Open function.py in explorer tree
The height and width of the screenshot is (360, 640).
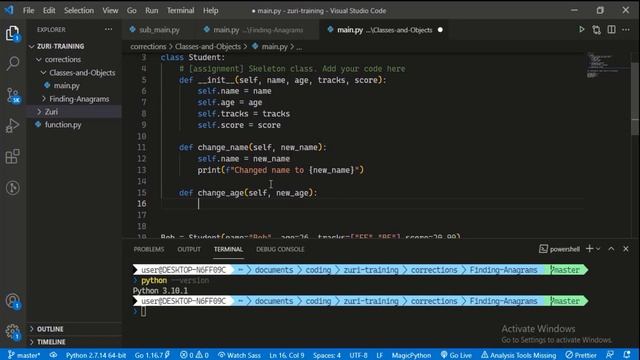74,124
